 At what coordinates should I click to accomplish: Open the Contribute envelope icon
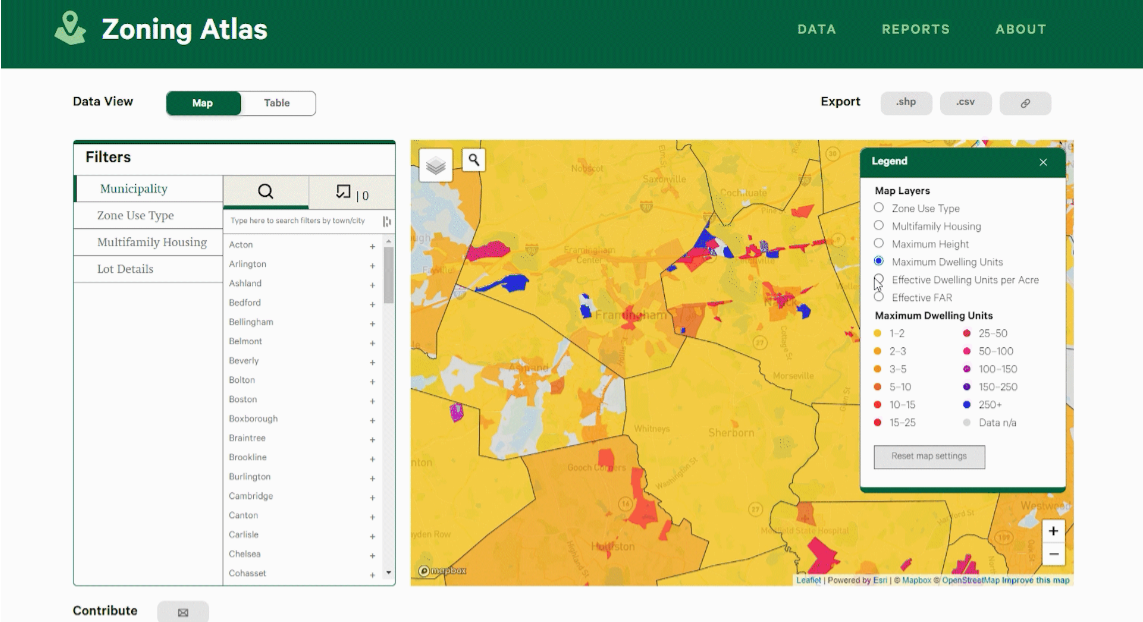[184, 610]
